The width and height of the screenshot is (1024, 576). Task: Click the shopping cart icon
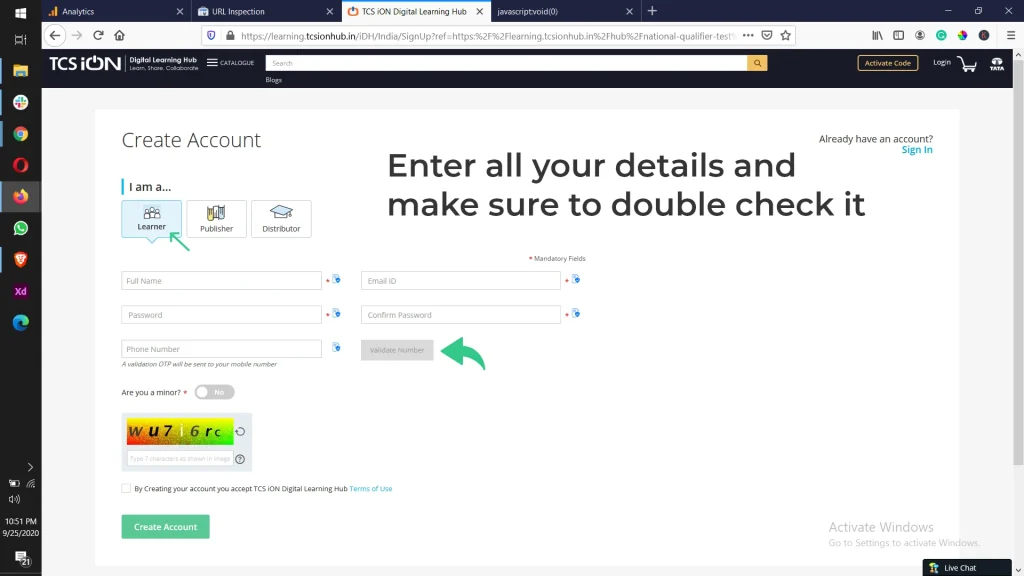(967, 64)
